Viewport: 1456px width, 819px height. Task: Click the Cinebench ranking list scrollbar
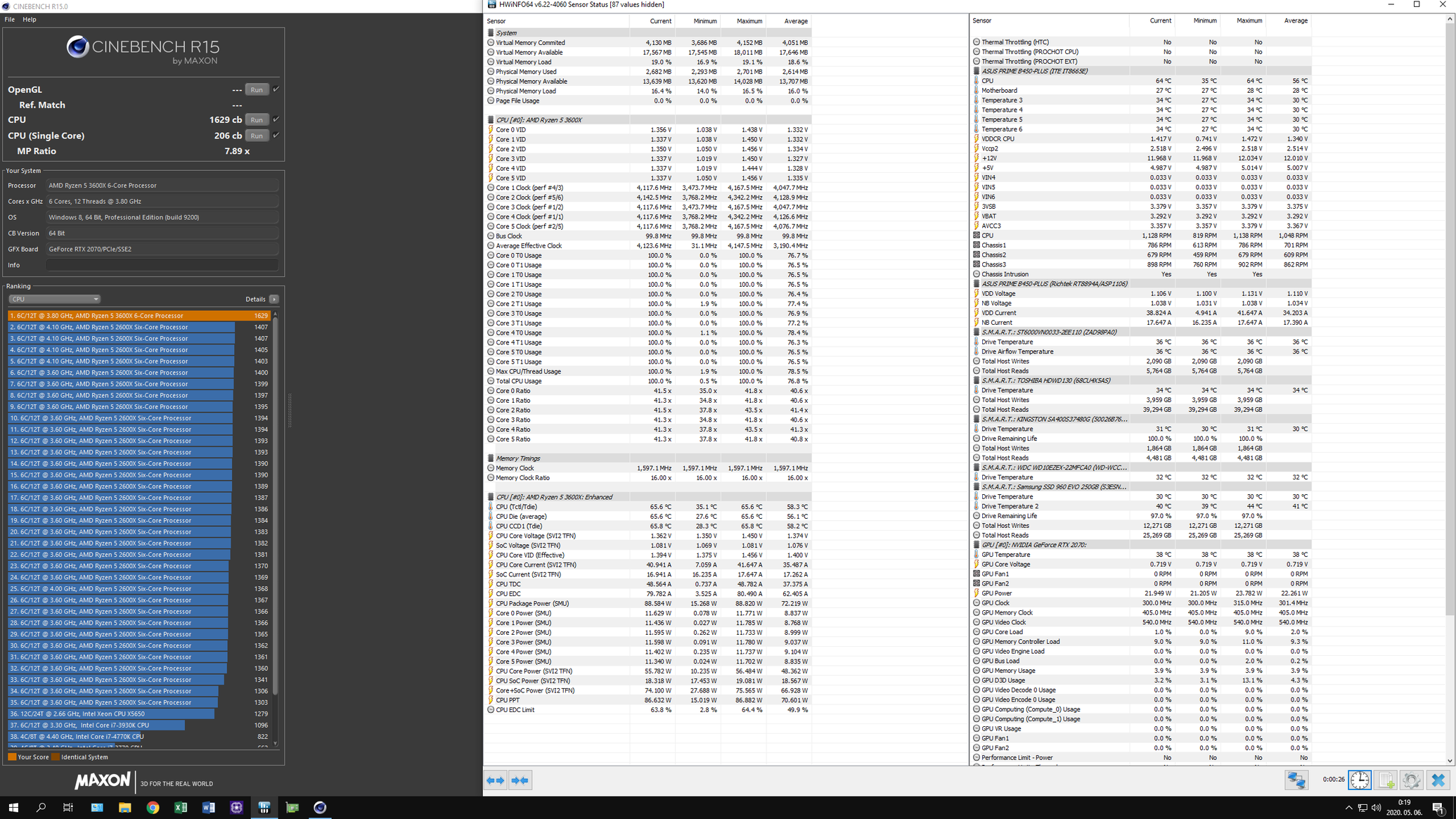click(276, 506)
